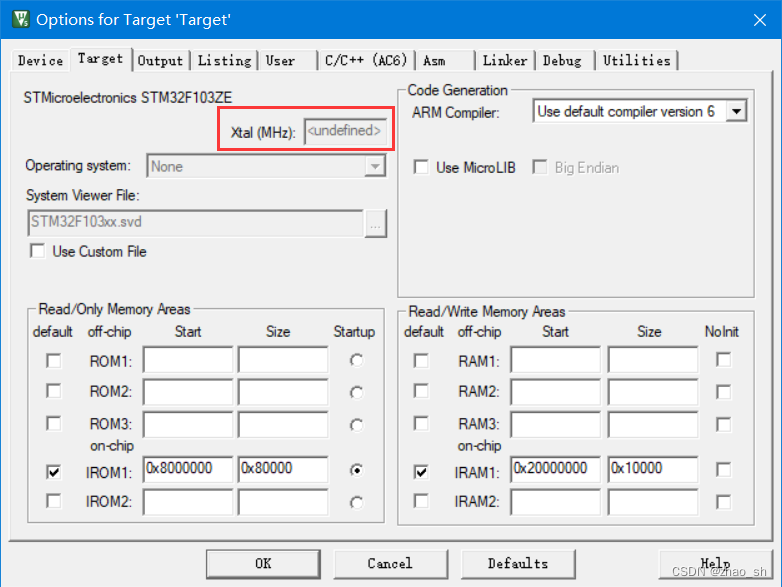Reset settings with Defaults button

[x=518, y=564]
